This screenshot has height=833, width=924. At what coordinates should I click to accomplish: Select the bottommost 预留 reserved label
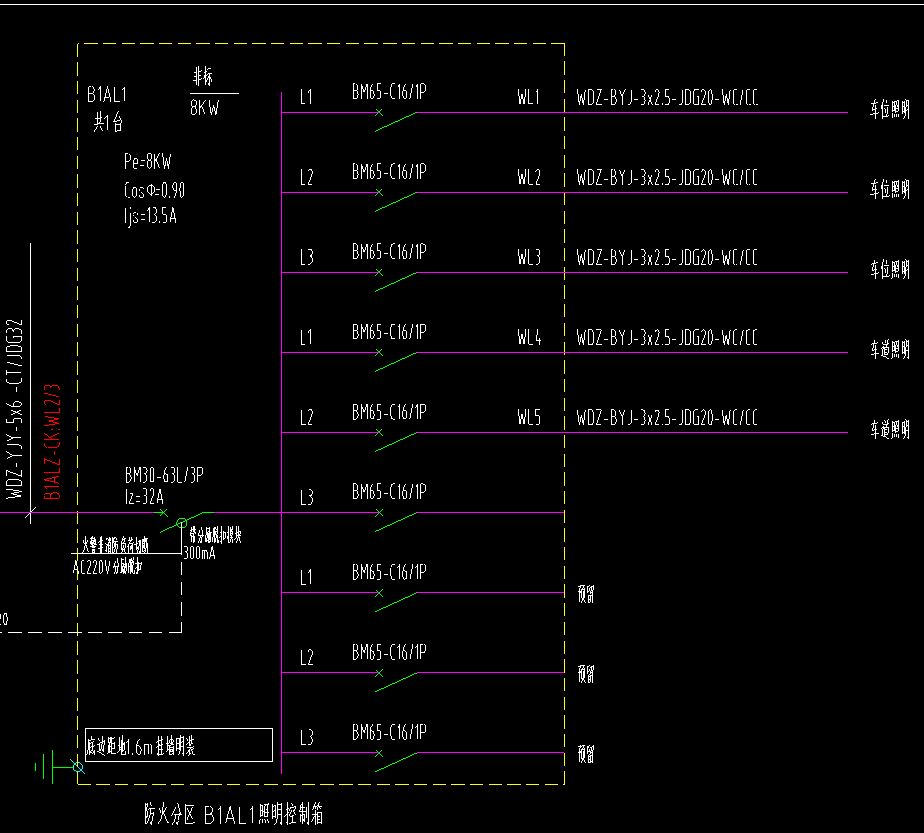click(x=586, y=754)
